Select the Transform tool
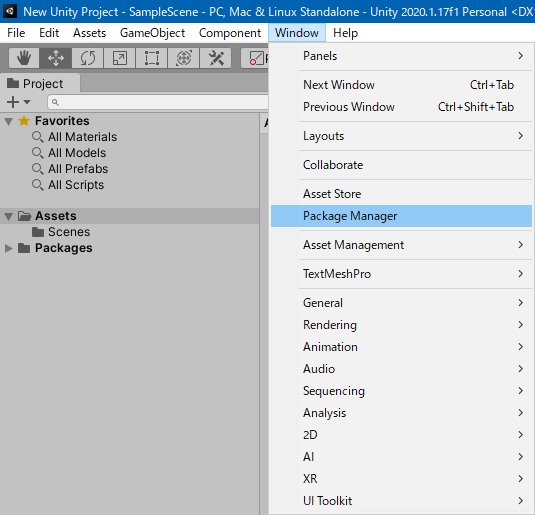The height and width of the screenshot is (515, 535). (184, 58)
